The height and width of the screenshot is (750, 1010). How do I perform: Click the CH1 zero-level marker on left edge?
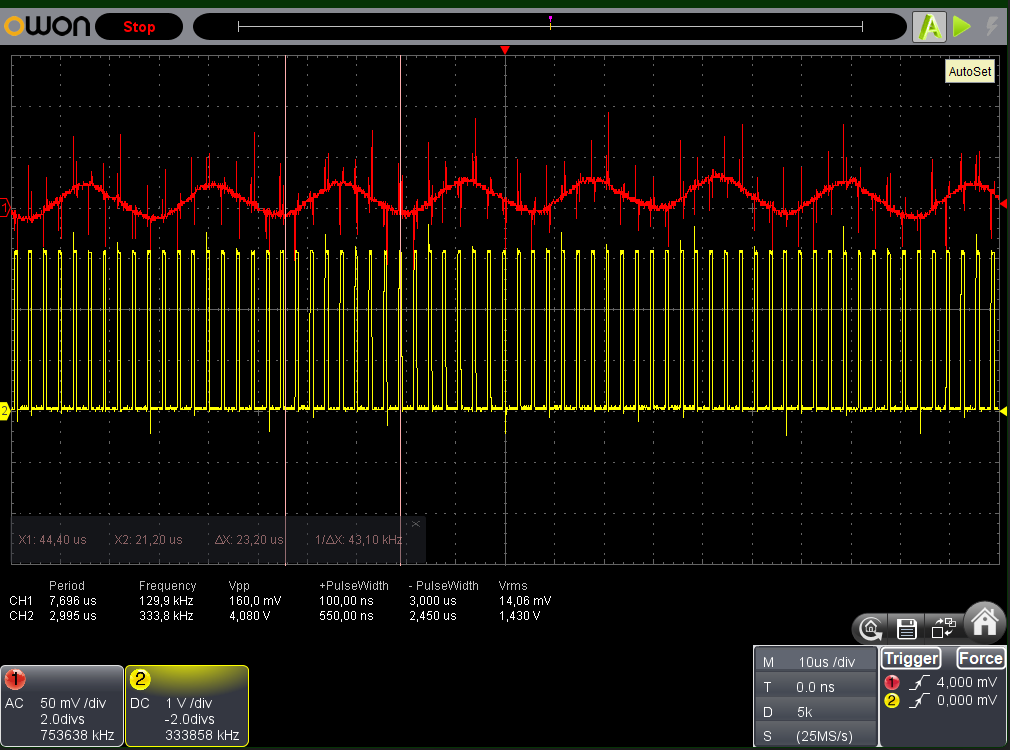(x=5, y=208)
